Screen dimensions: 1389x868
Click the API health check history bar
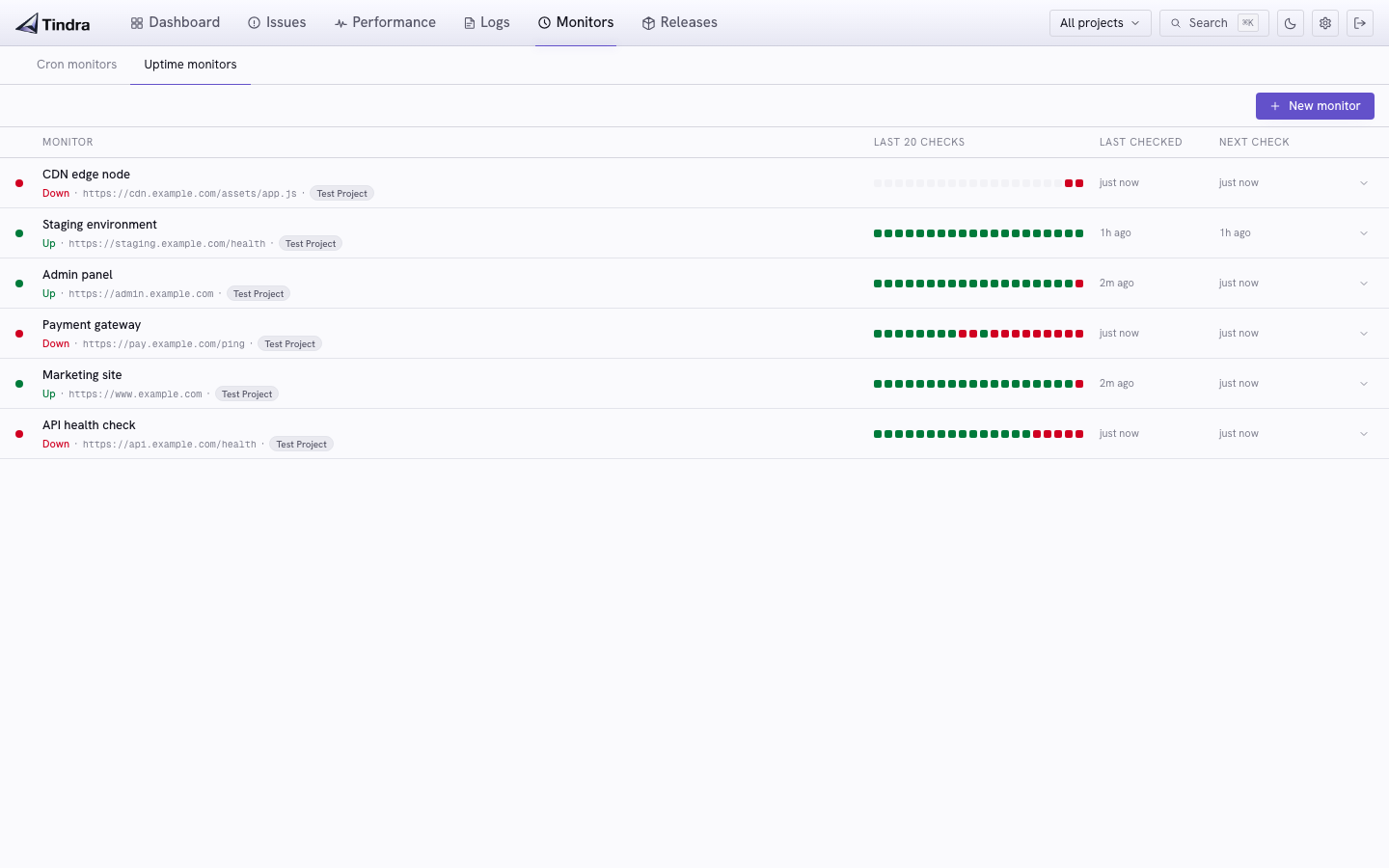(x=978, y=434)
